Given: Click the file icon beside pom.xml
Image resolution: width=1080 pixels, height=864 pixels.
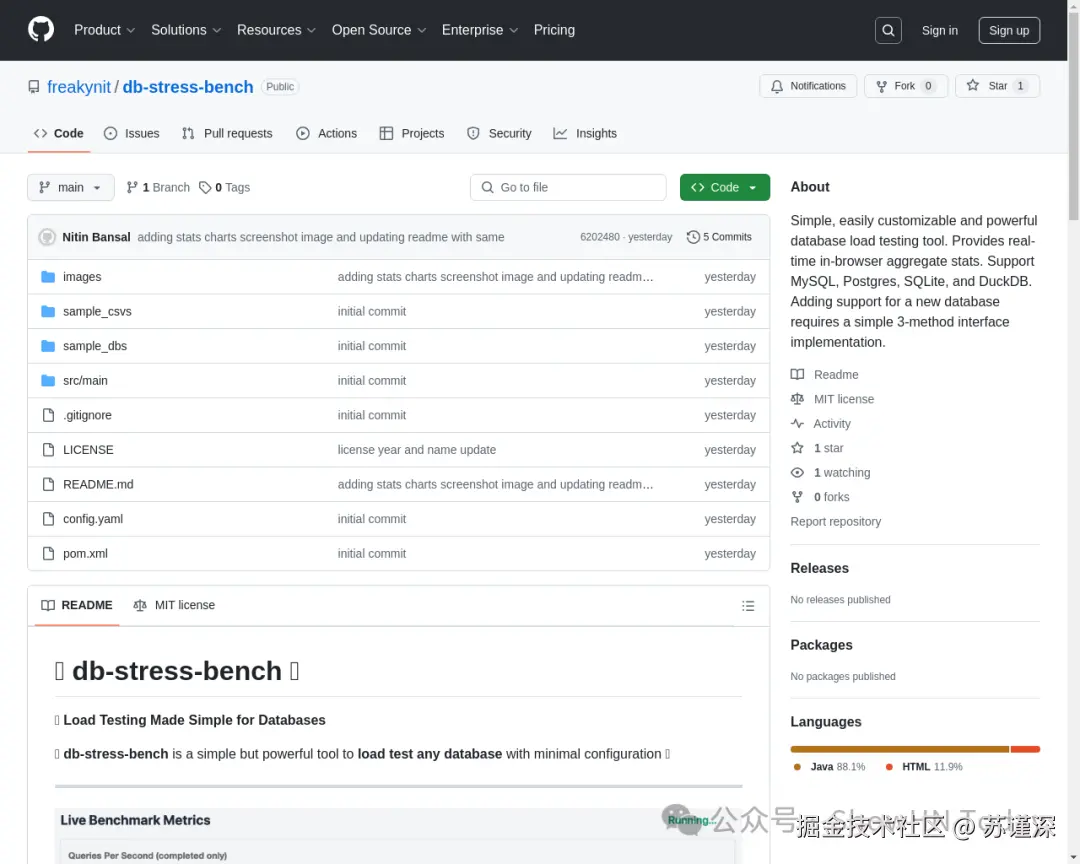Looking at the screenshot, I should [48, 553].
